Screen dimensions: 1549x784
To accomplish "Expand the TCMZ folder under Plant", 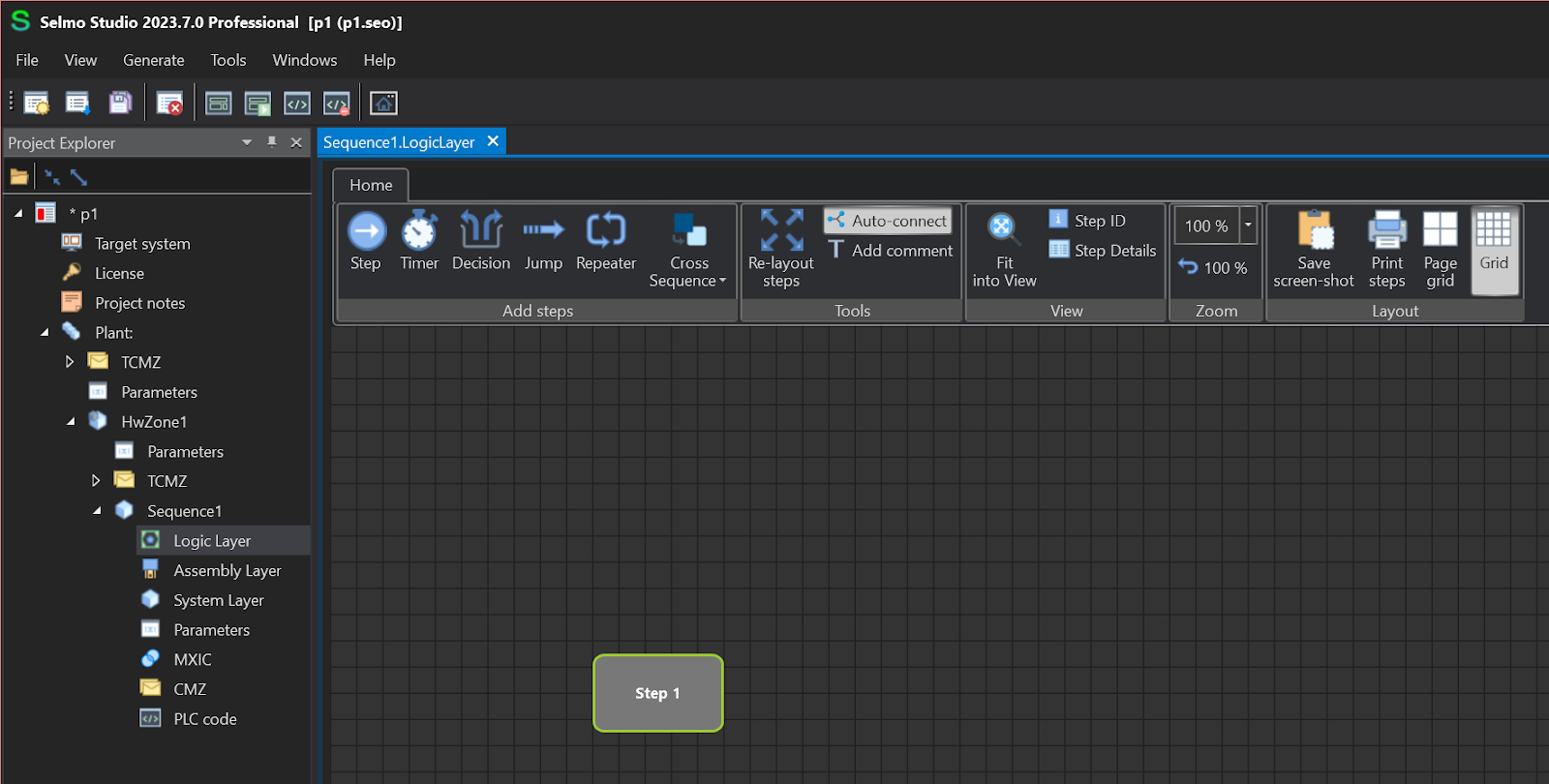I will (x=70, y=362).
